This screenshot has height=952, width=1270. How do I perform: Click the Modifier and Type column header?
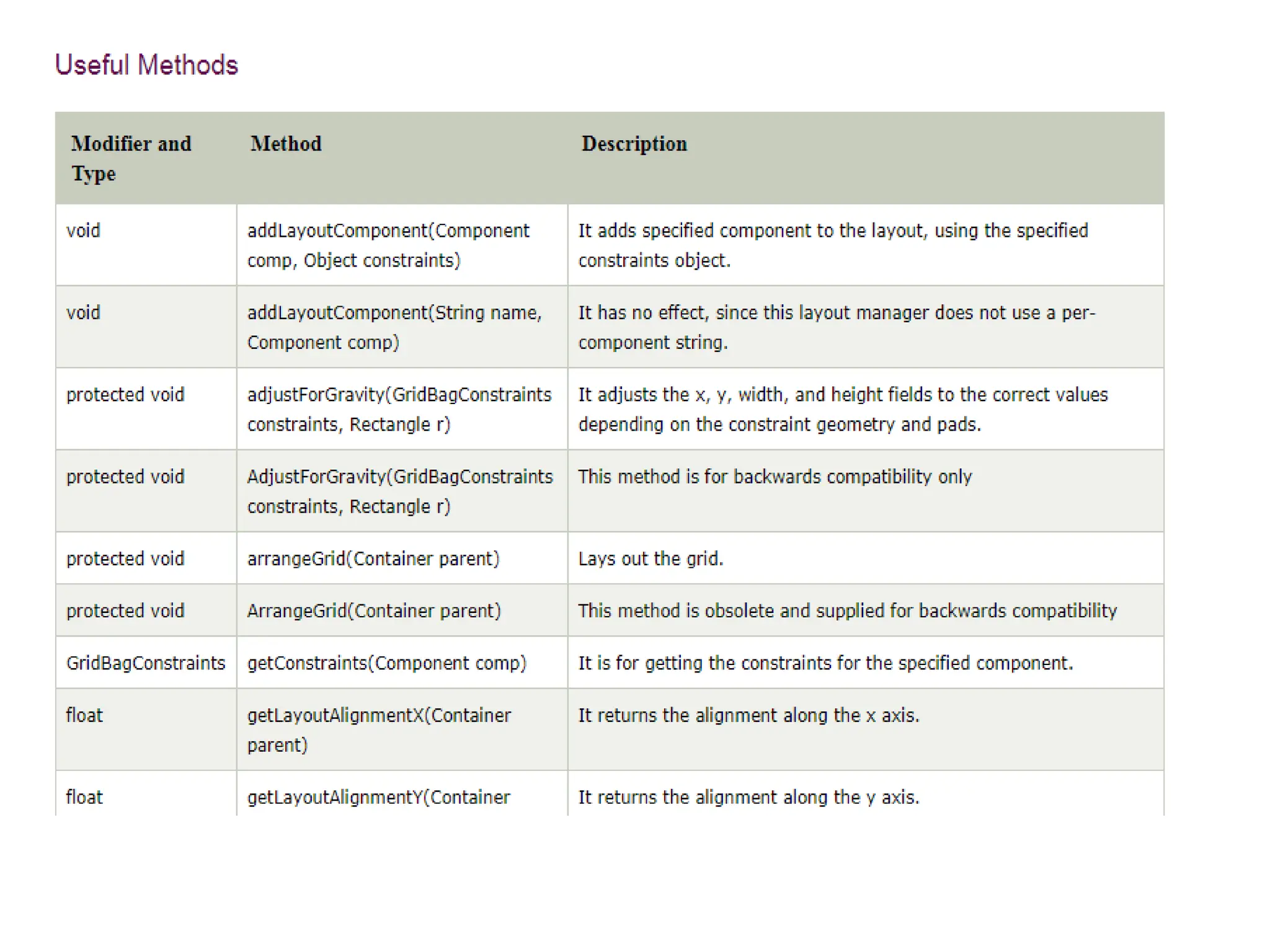click(x=131, y=158)
